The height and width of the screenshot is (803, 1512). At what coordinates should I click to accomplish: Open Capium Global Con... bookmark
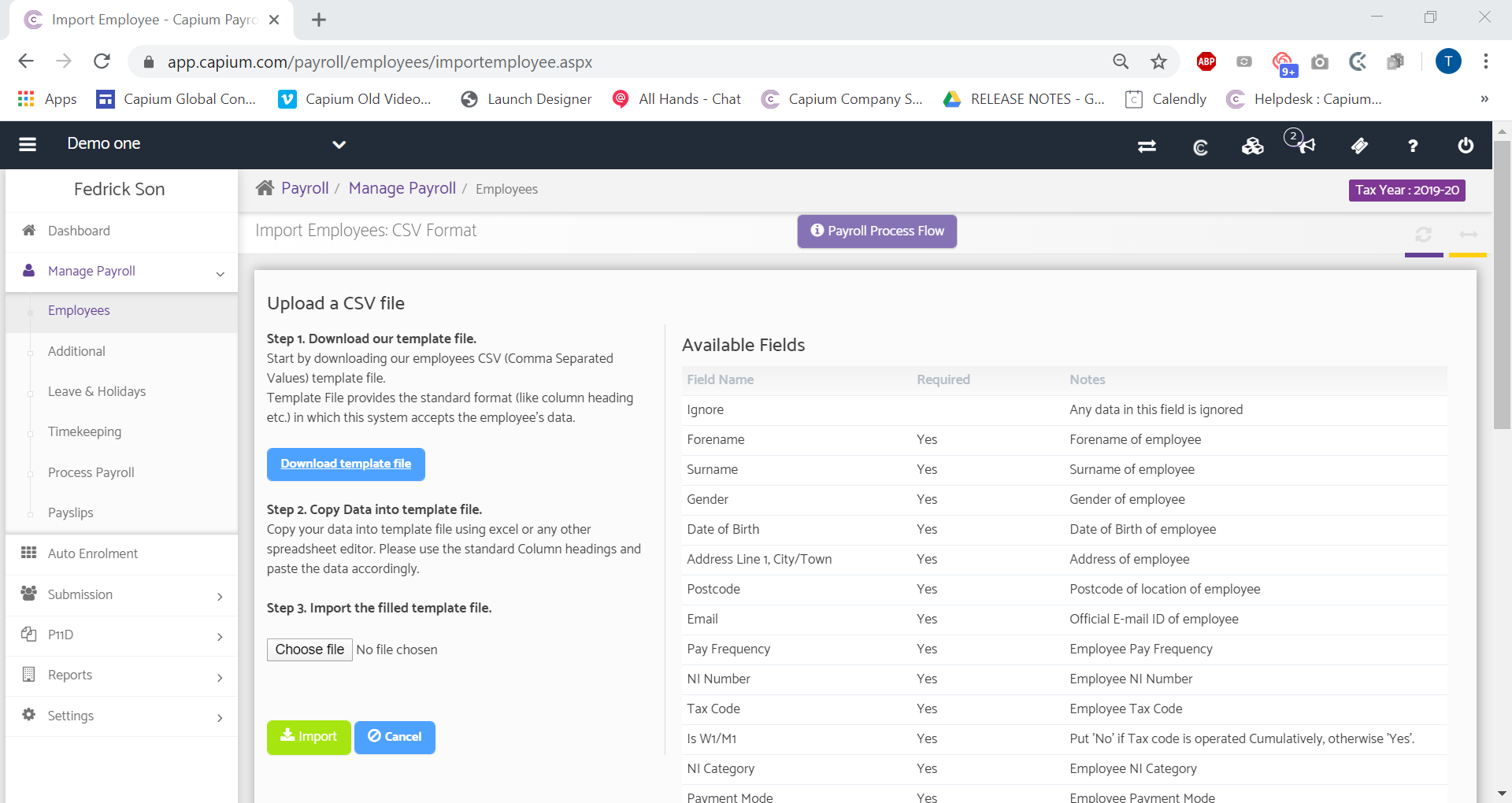coord(176,99)
